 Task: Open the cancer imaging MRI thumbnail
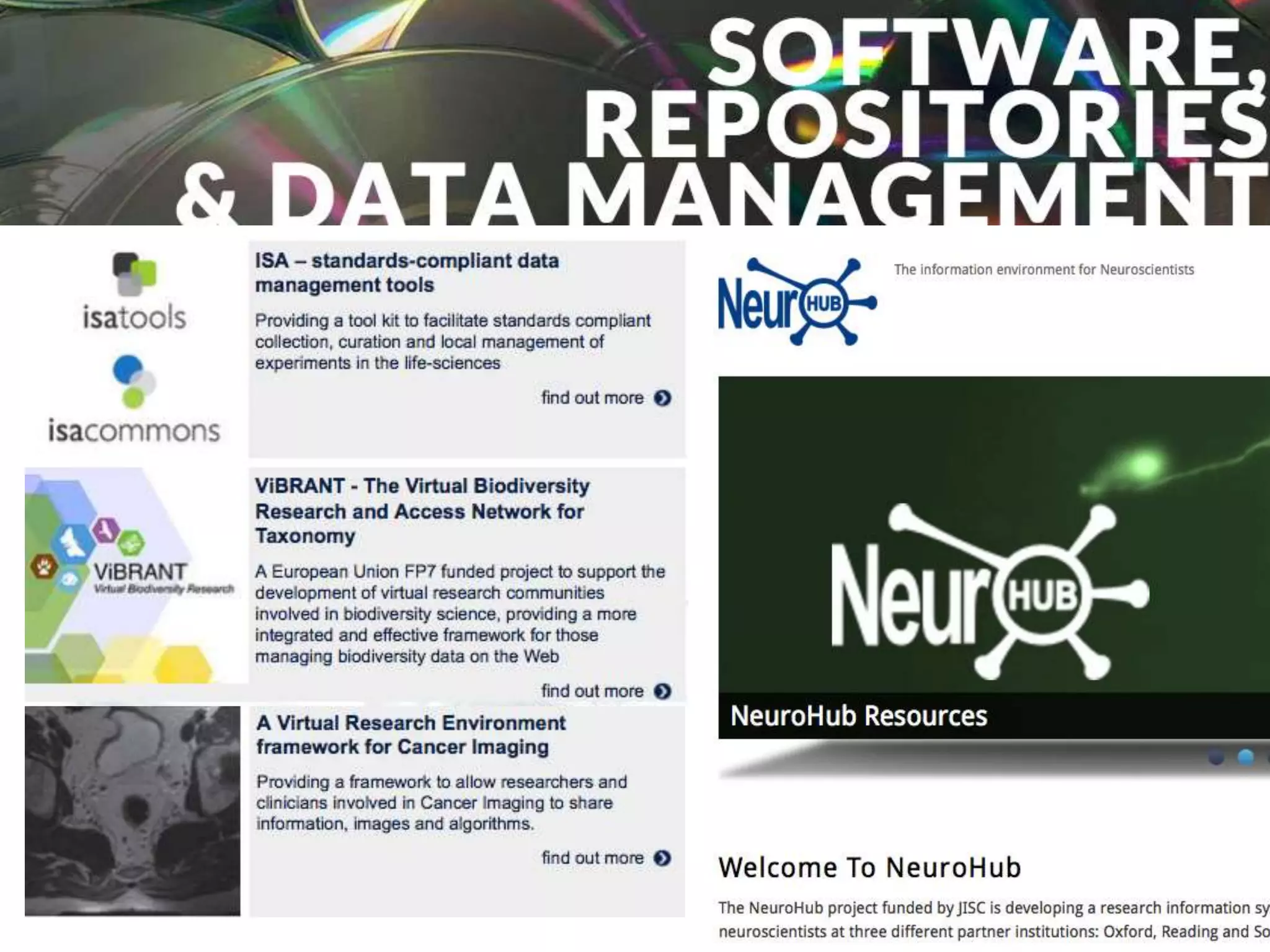132,811
